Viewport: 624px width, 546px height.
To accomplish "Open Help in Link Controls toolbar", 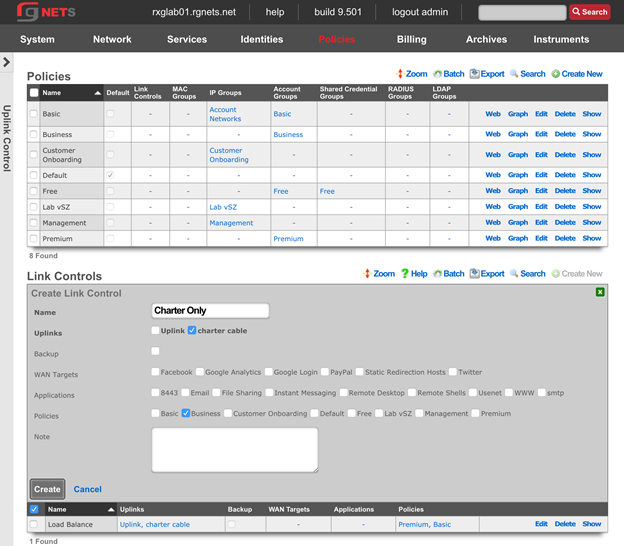I will point(414,274).
